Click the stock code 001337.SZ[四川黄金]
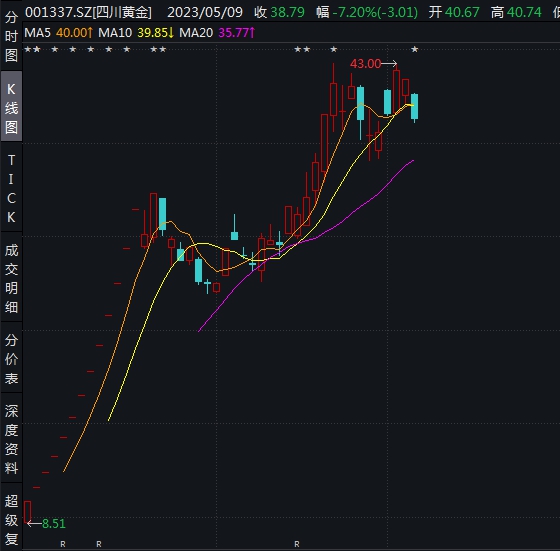This screenshot has height=551, width=560. [x=88, y=12]
